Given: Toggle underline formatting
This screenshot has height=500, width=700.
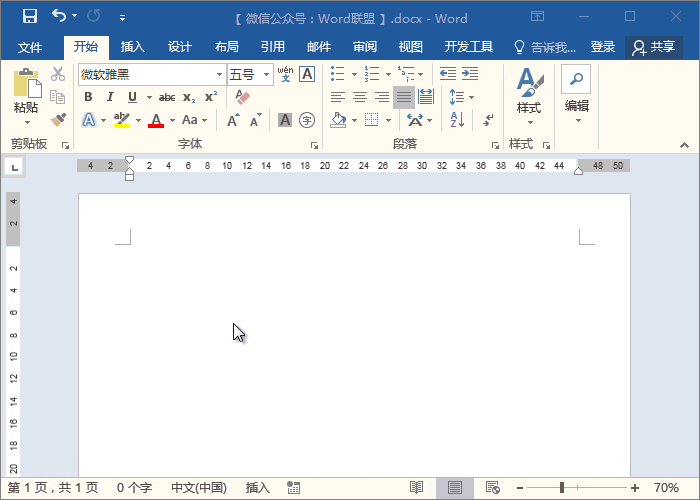Looking at the screenshot, I should (x=132, y=97).
